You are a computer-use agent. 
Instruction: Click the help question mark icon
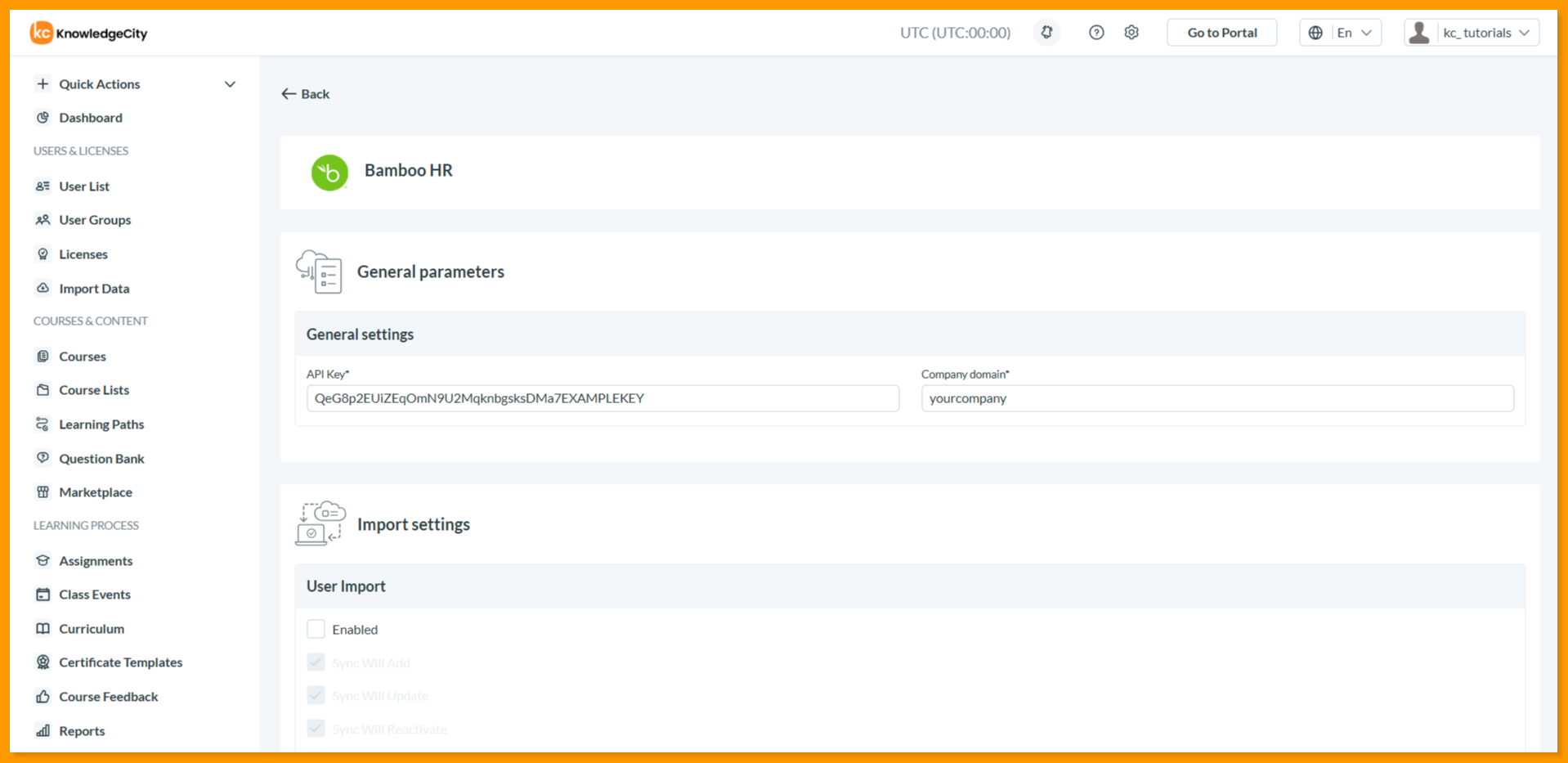[1096, 33]
